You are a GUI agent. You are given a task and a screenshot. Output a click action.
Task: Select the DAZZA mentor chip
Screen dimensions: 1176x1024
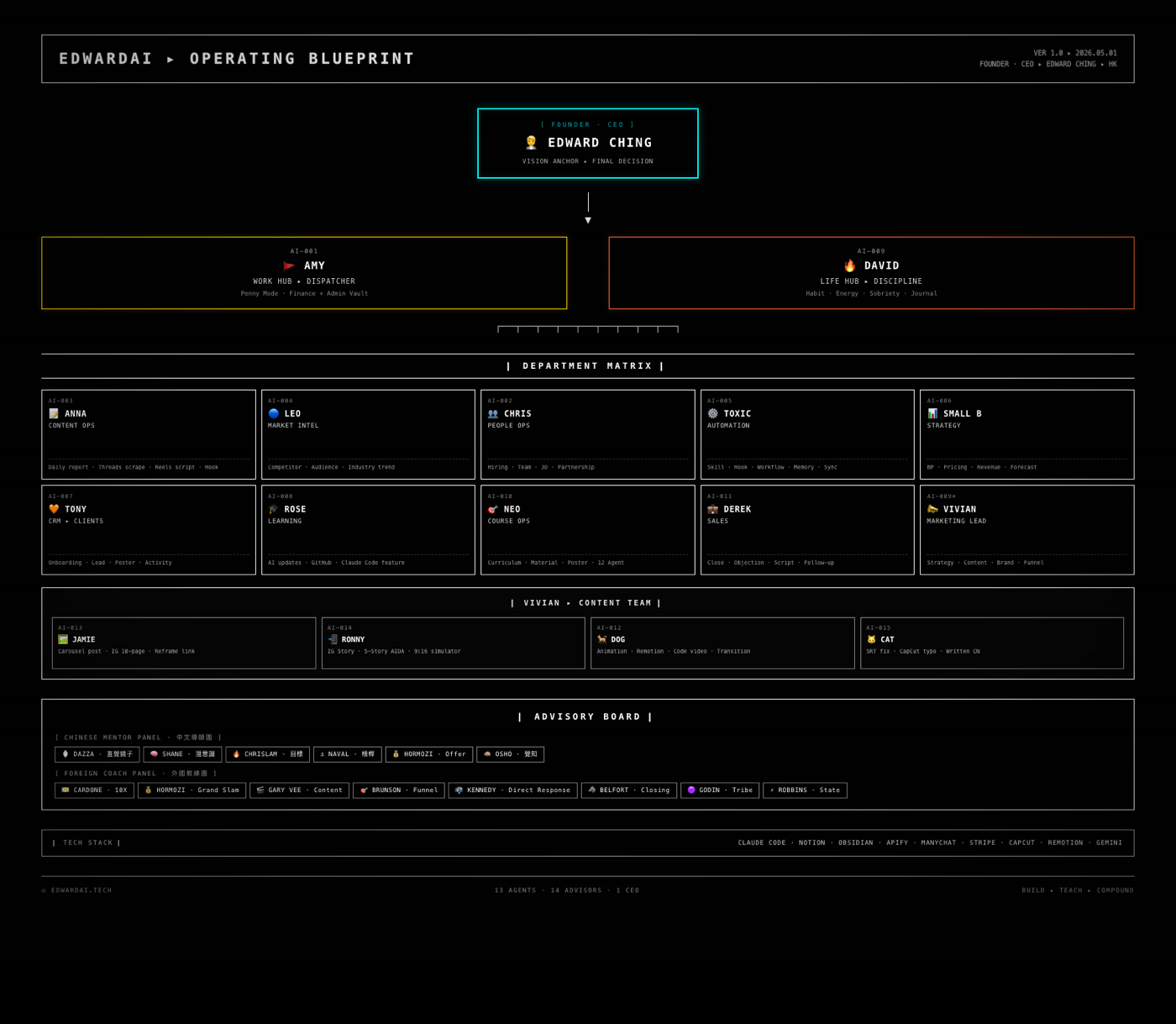[x=97, y=754]
